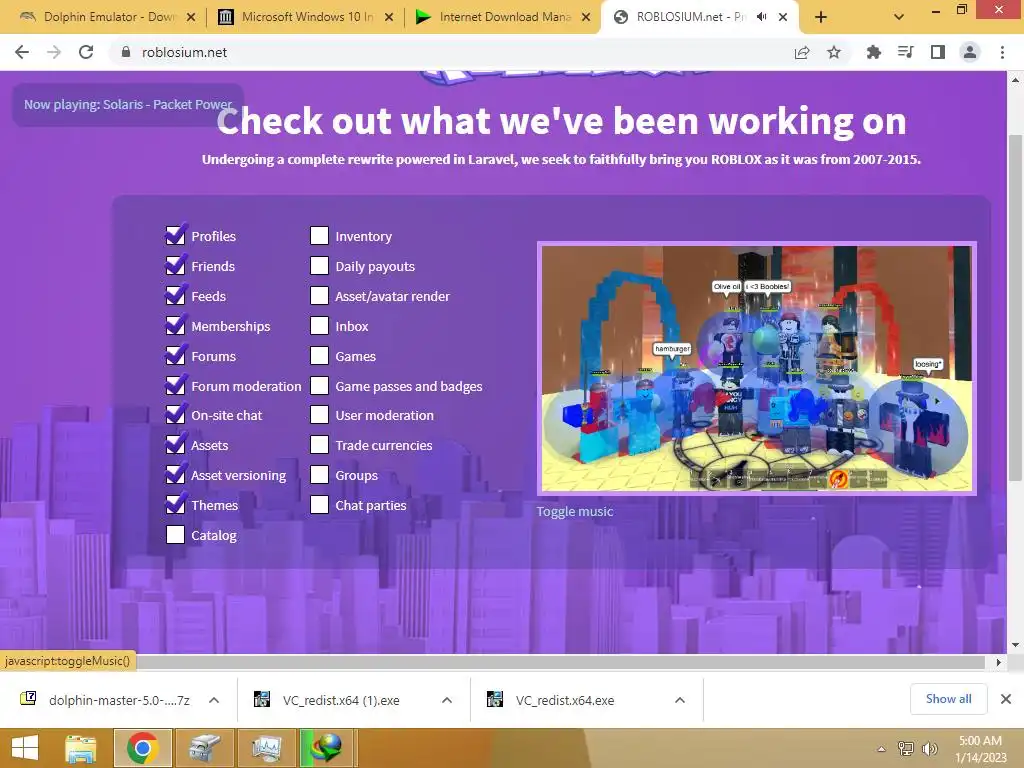Tick the Asset/avatar render checkbox
Image resolution: width=1024 pixels, height=768 pixels.
[319, 296]
